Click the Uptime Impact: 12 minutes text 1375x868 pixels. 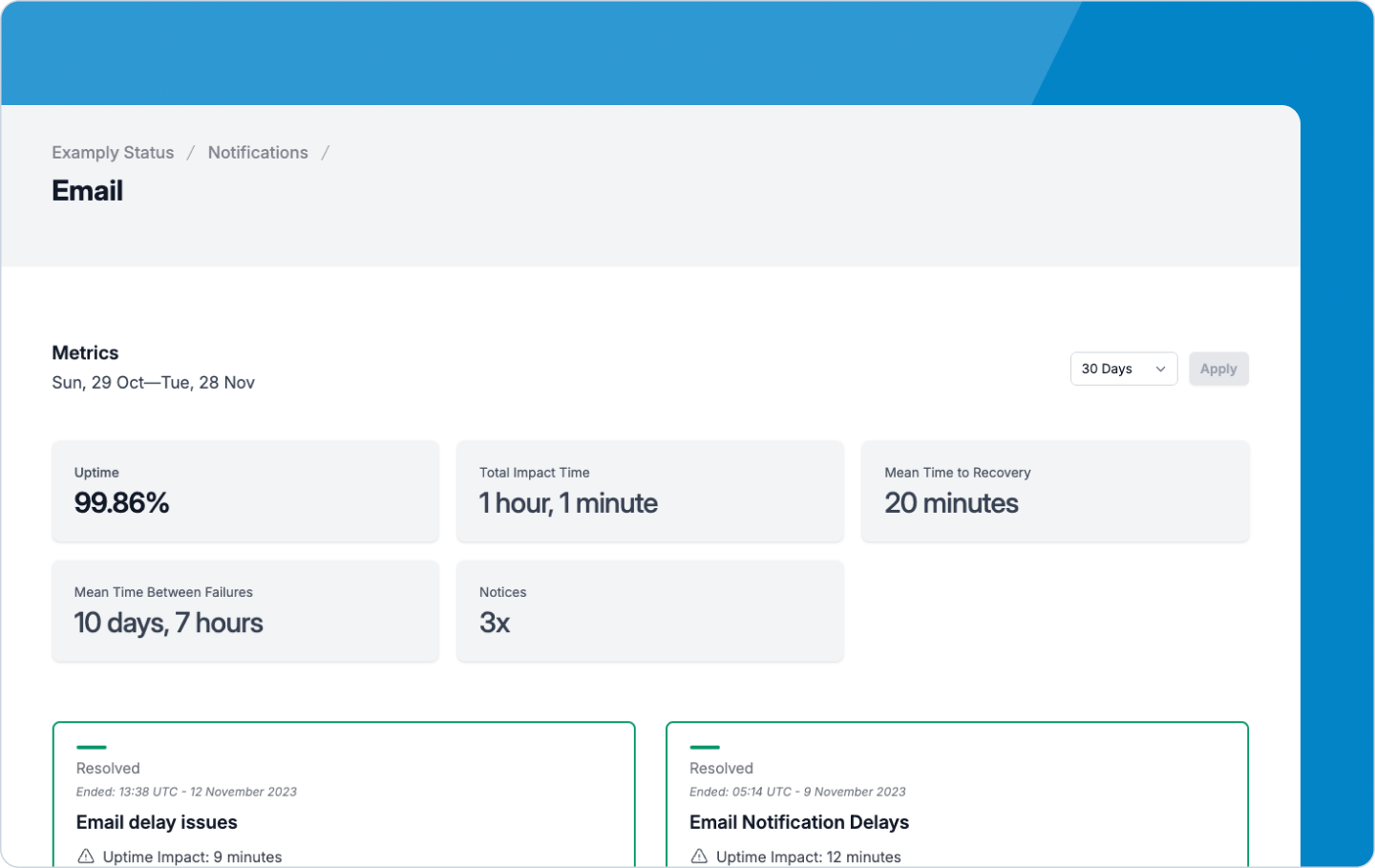click(809, 857)
